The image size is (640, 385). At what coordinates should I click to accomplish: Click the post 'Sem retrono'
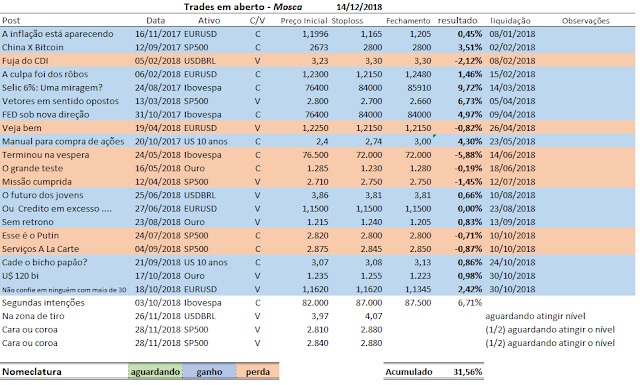tap(28, 222)
